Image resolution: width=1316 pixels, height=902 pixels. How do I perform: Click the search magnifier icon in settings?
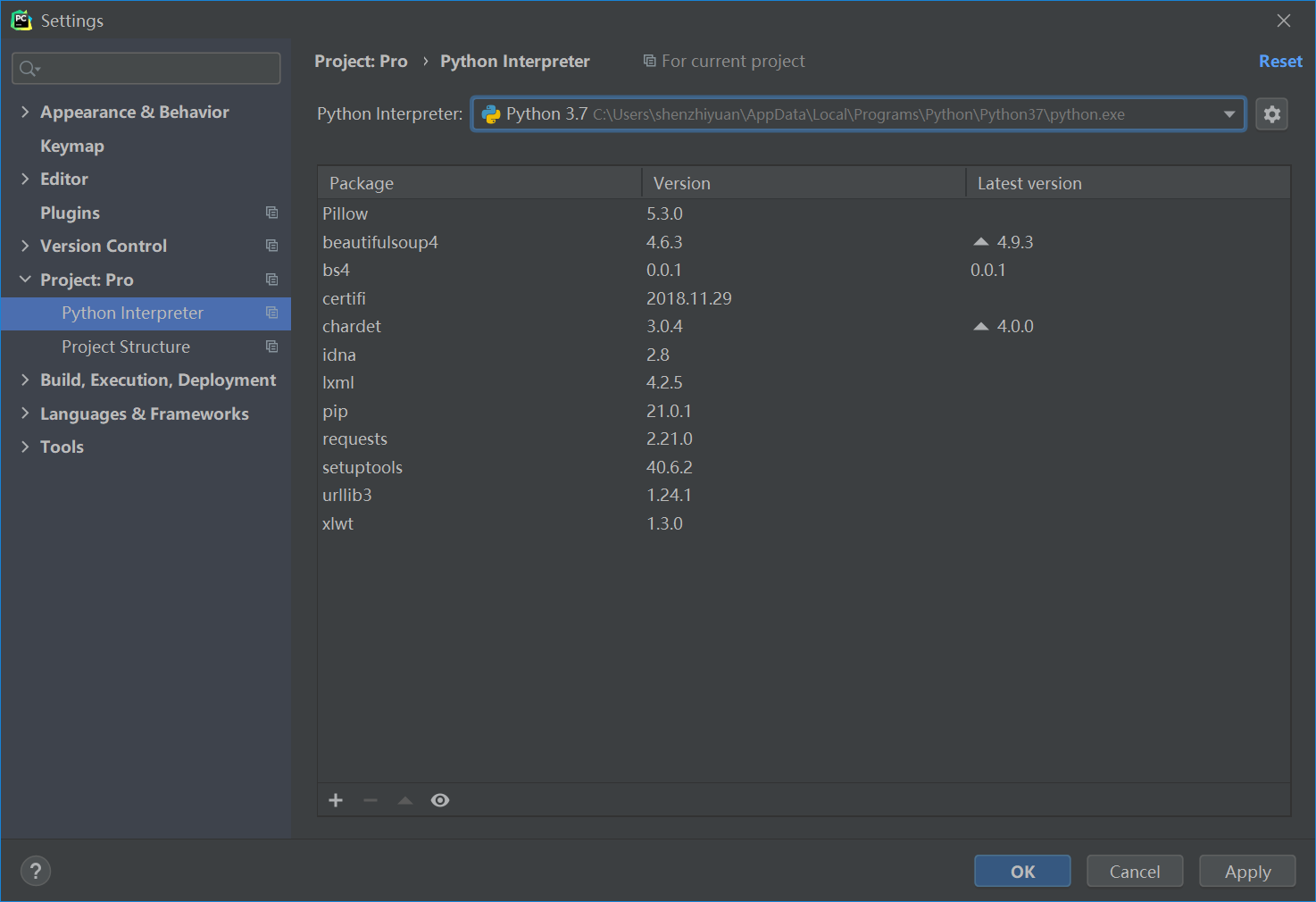click(29, 69)
